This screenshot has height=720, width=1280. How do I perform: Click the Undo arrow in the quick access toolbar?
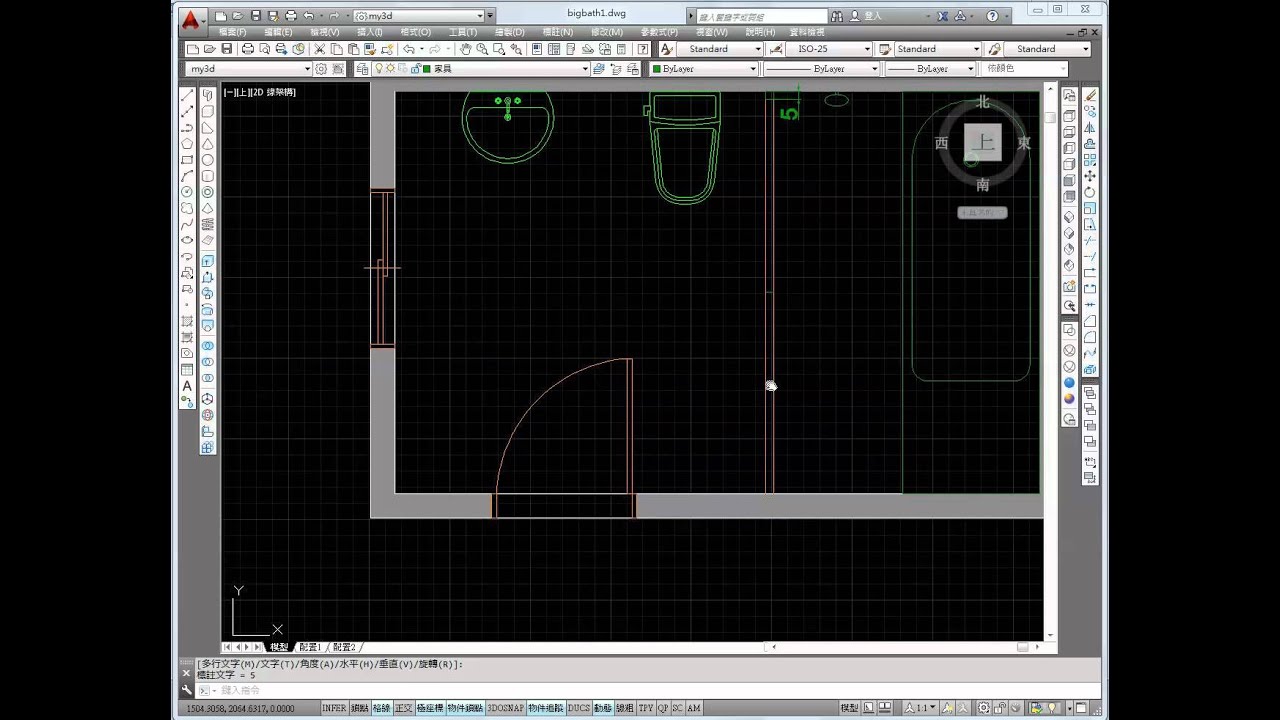(x=308, y=16)
